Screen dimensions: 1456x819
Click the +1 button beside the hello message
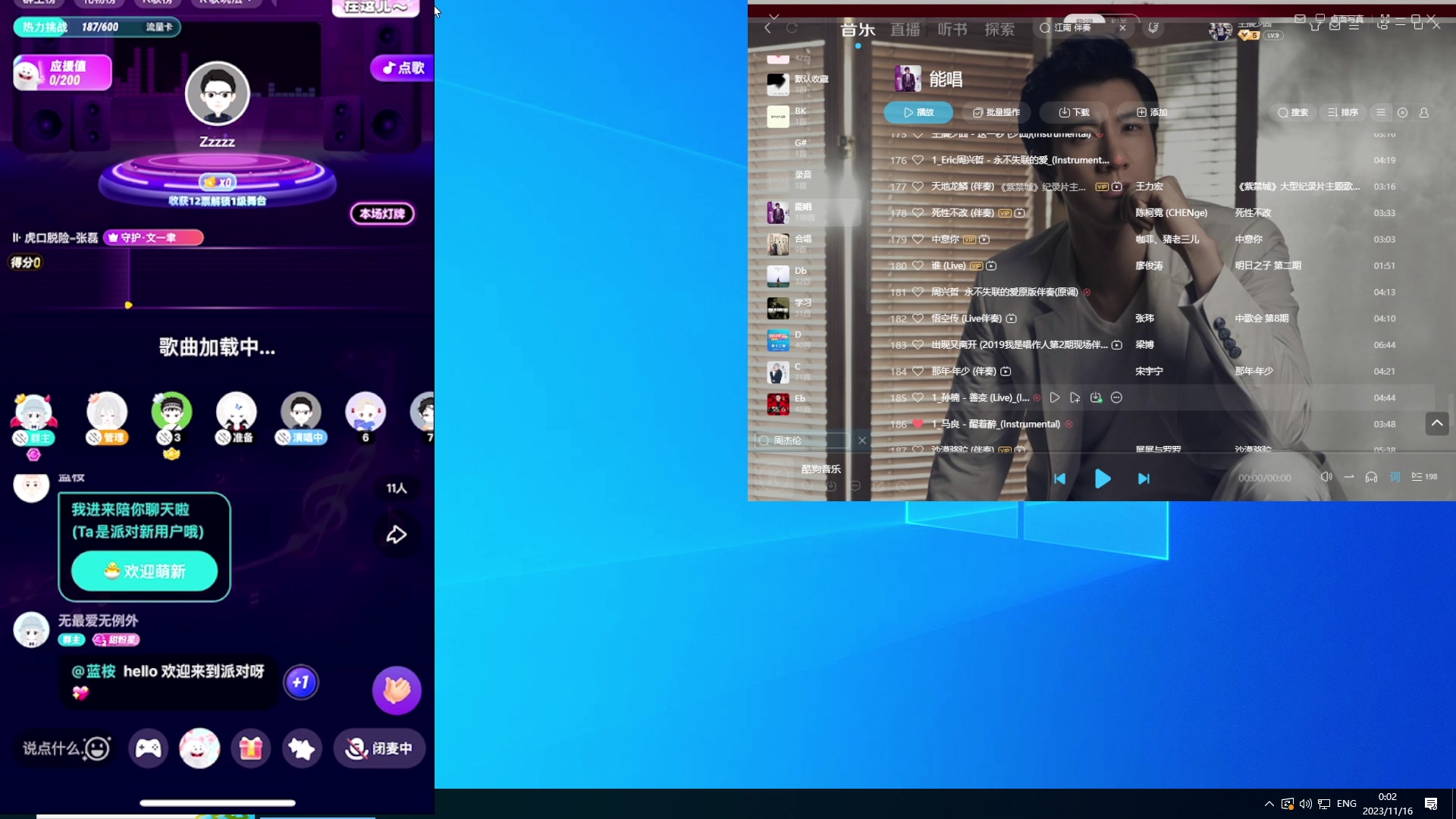click(x=301, y=682)
